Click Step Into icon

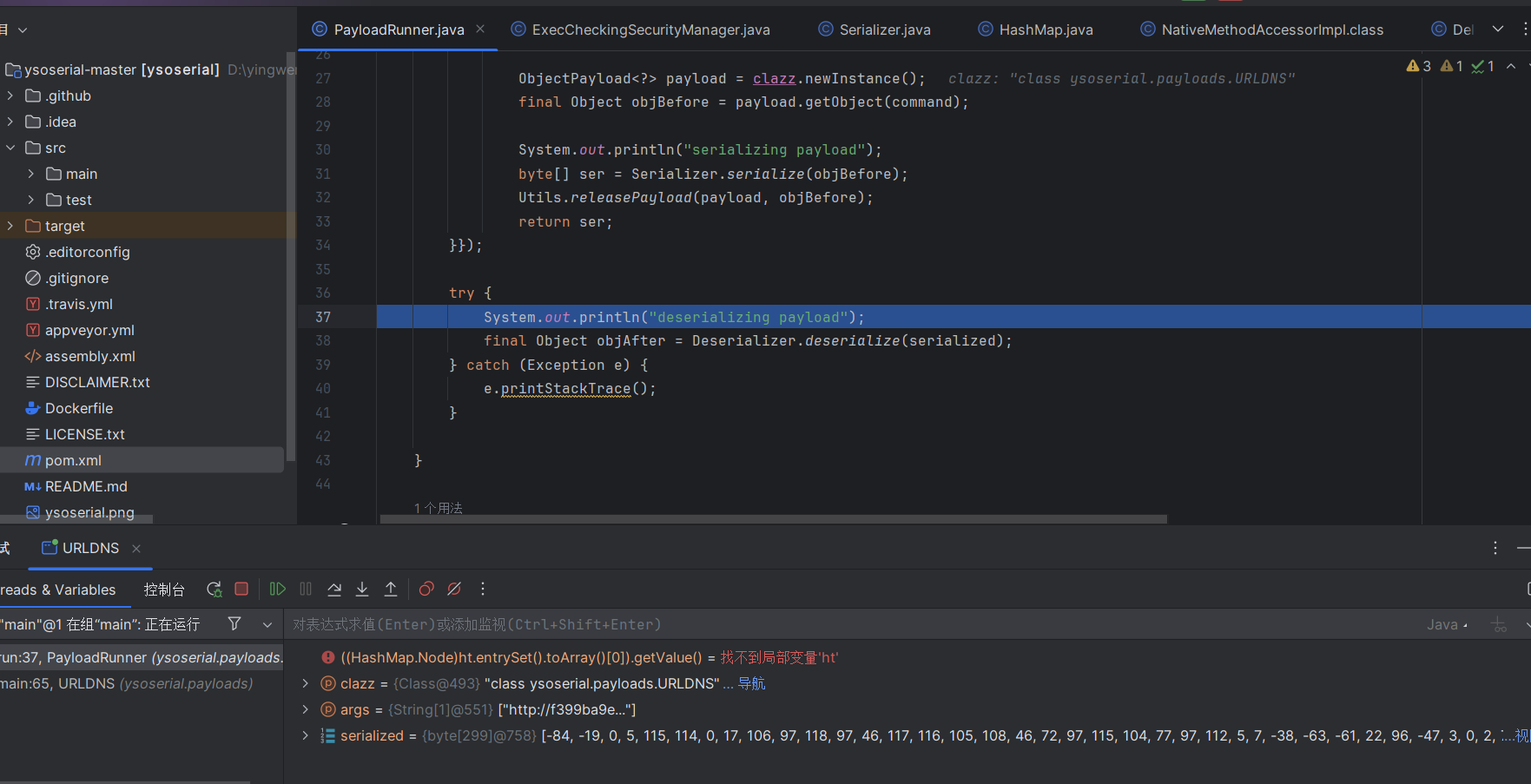pos(362,590)
